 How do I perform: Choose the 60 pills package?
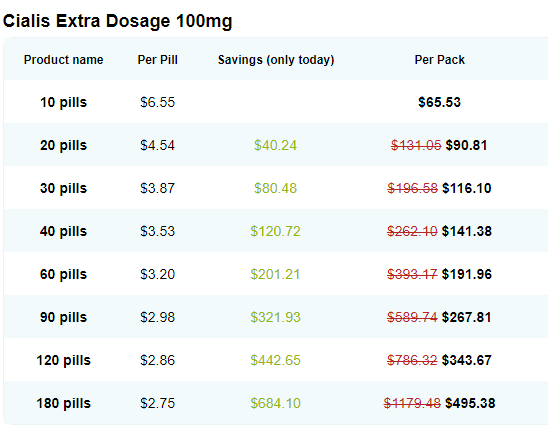tap(63, 274)
